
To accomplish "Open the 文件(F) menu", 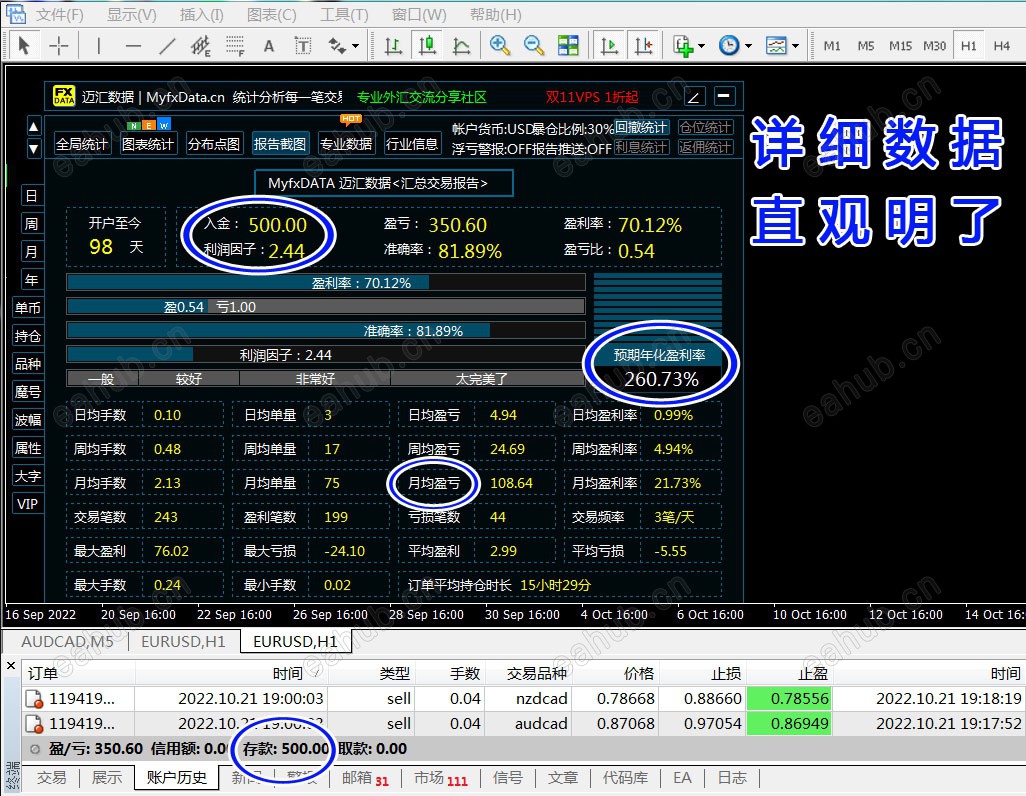I will tap(59, 14).
